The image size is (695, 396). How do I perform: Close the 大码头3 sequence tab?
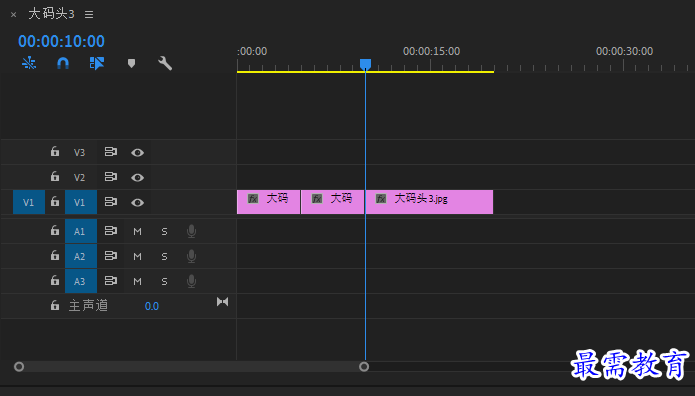[13, 15]
